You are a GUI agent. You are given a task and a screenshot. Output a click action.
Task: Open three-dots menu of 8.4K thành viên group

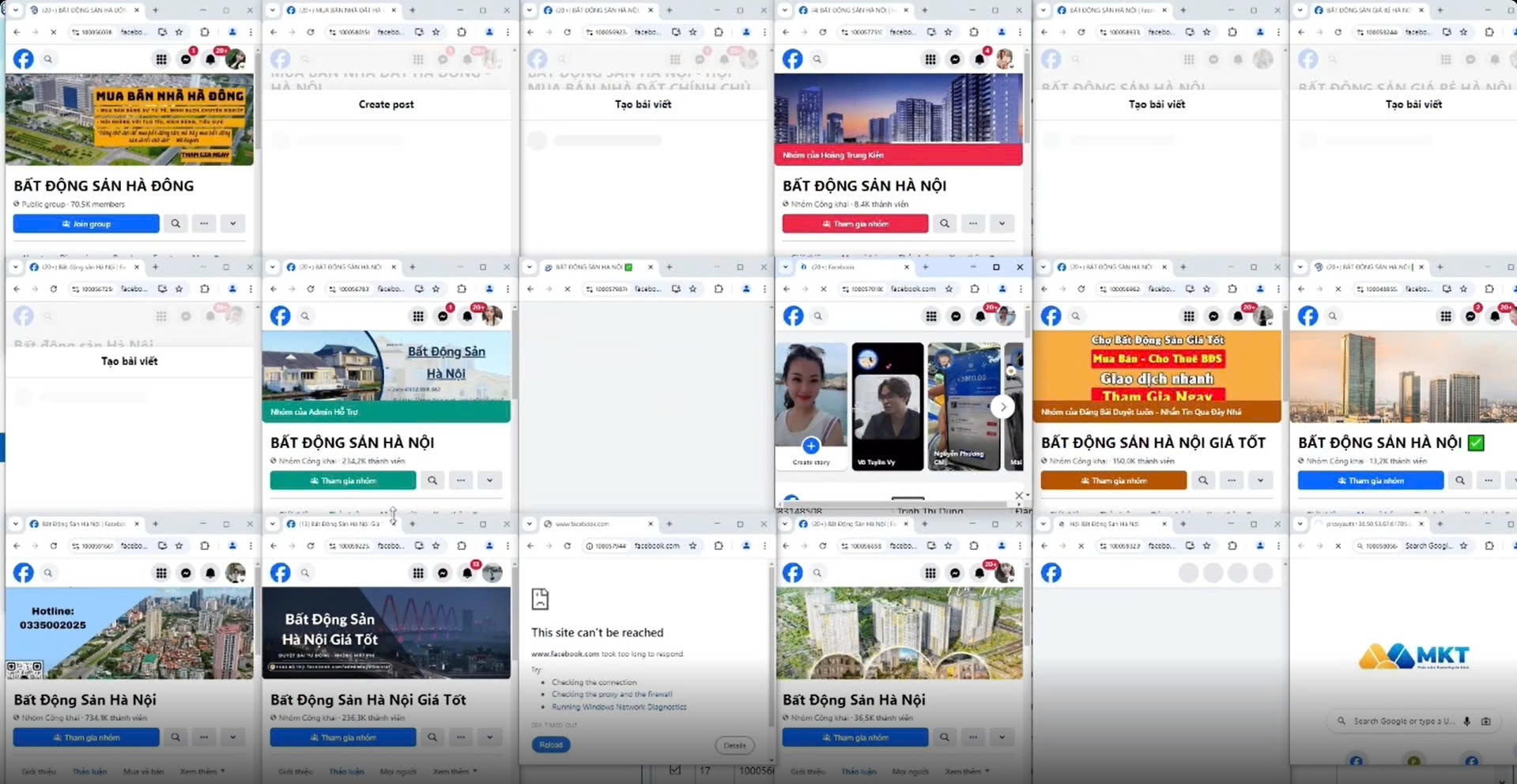pos(973,224)
